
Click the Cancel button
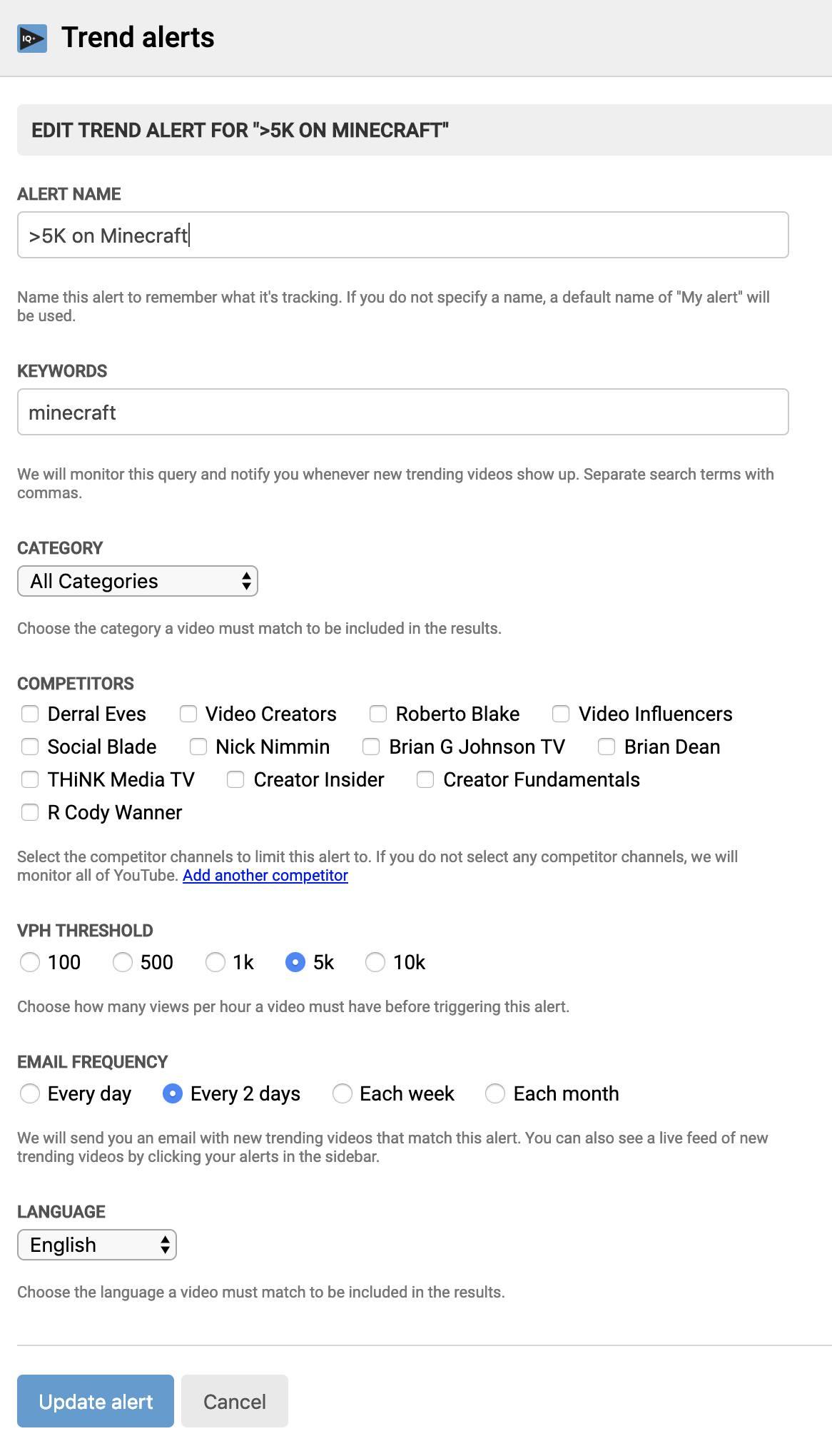click(x=234, y=1401)
